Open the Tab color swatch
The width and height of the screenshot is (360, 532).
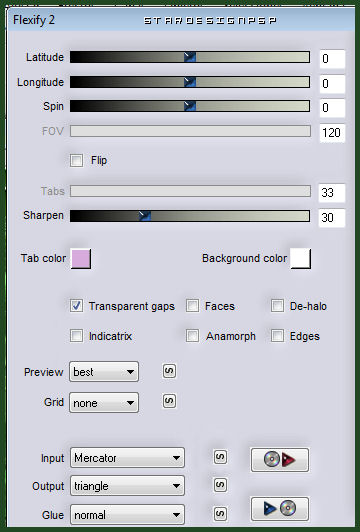(81, 259)
